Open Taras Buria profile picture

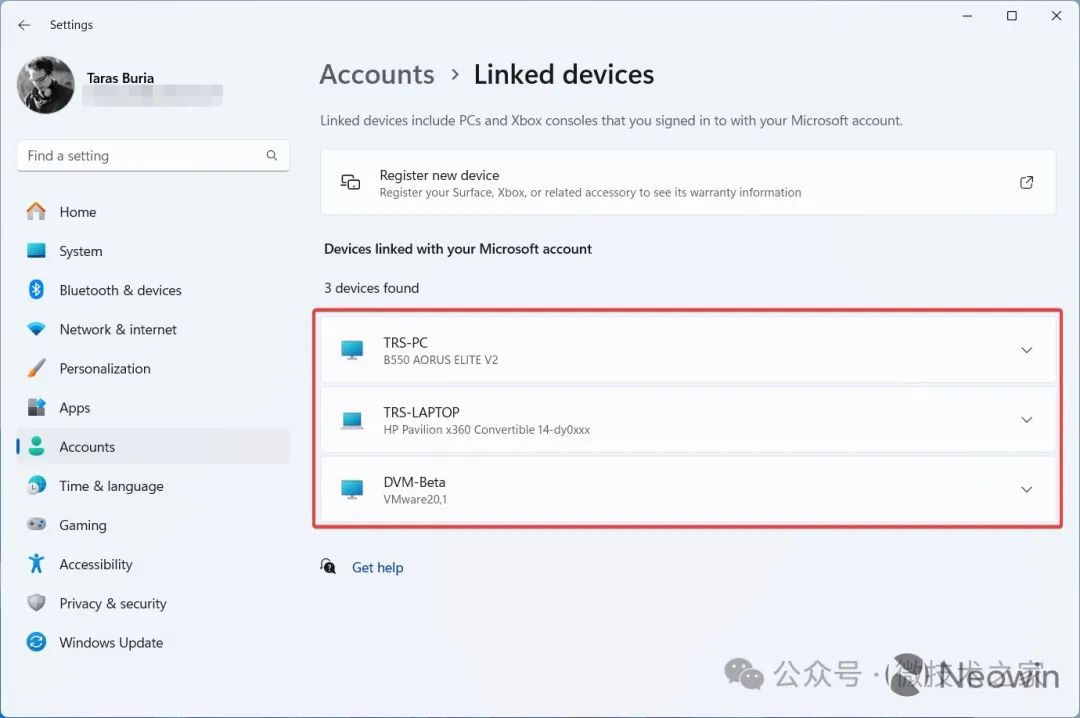click(45, 85)
